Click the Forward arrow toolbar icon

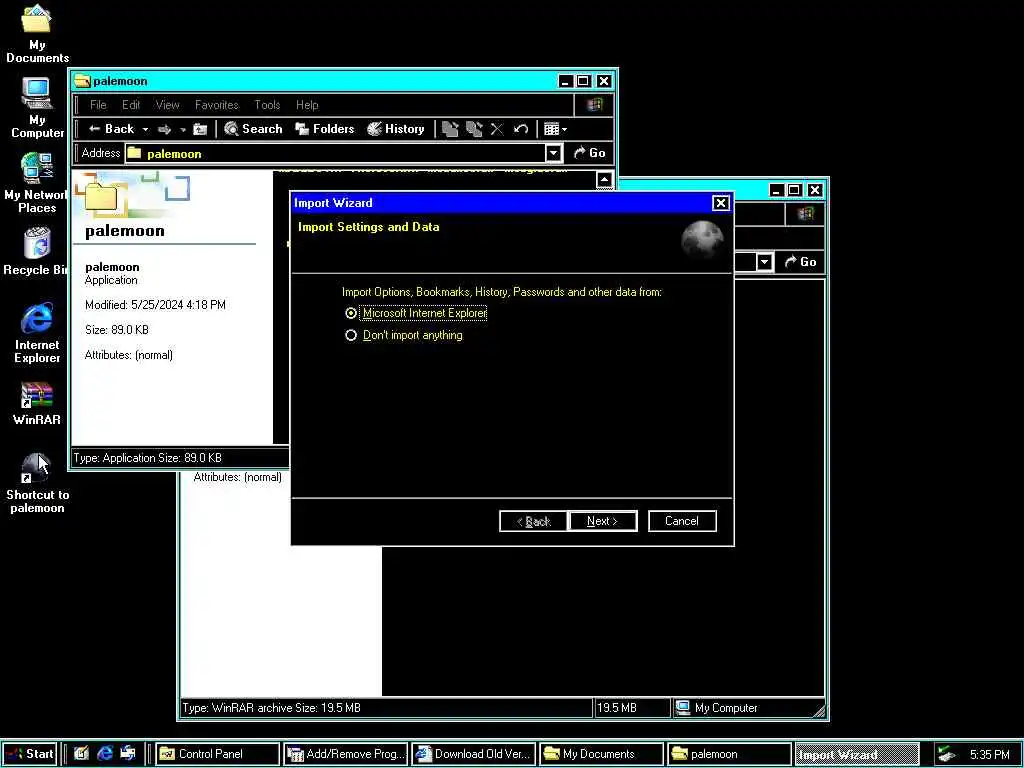coord(165,129)
